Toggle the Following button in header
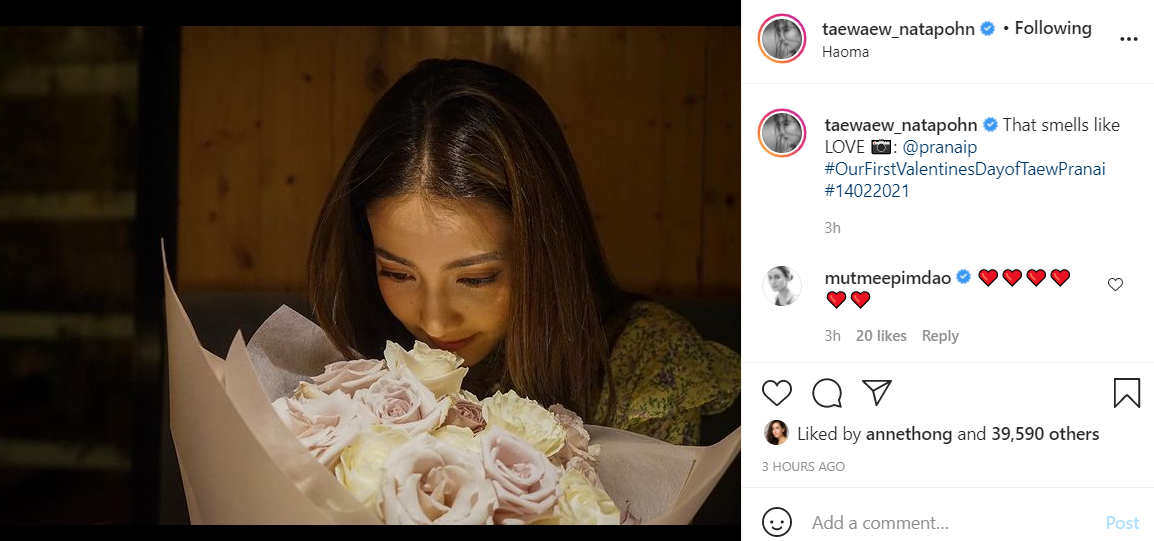 [x=1053, y=28]
